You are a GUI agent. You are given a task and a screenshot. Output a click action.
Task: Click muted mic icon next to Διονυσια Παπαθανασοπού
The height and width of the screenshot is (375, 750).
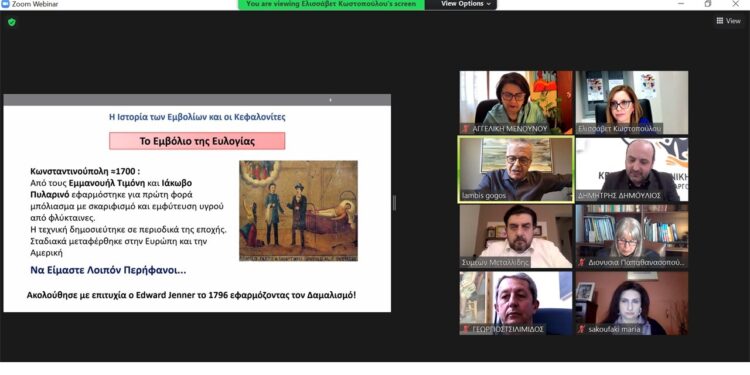[582, 263]
